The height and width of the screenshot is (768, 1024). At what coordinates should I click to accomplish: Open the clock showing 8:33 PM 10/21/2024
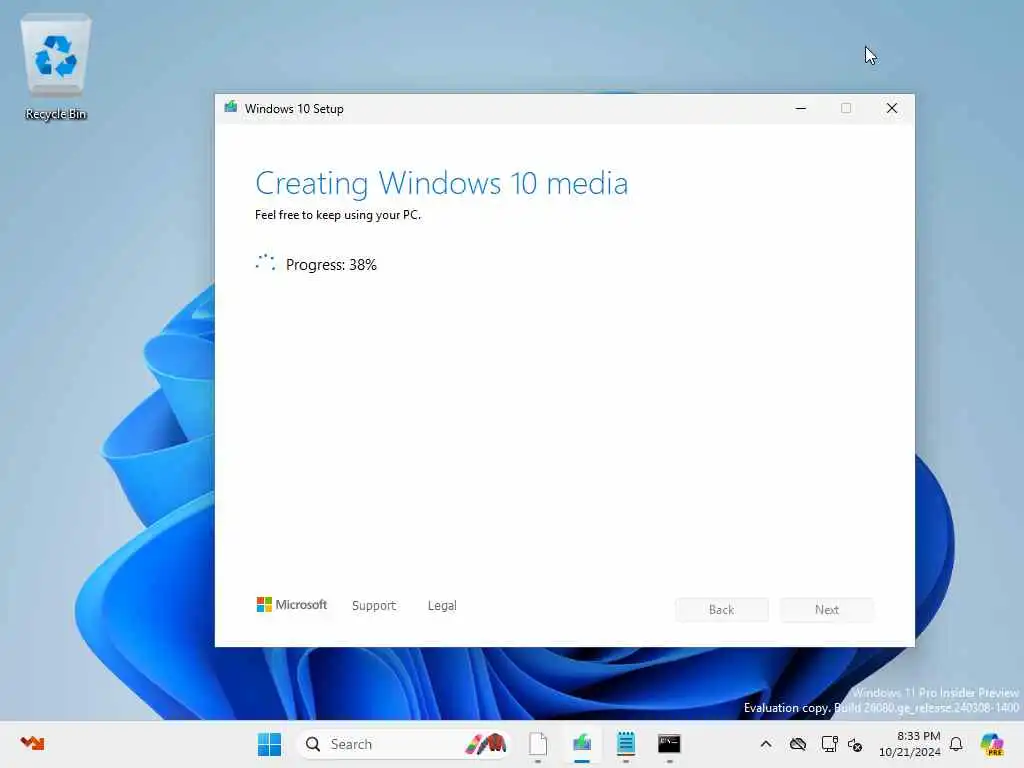click(x=909, y=744)
